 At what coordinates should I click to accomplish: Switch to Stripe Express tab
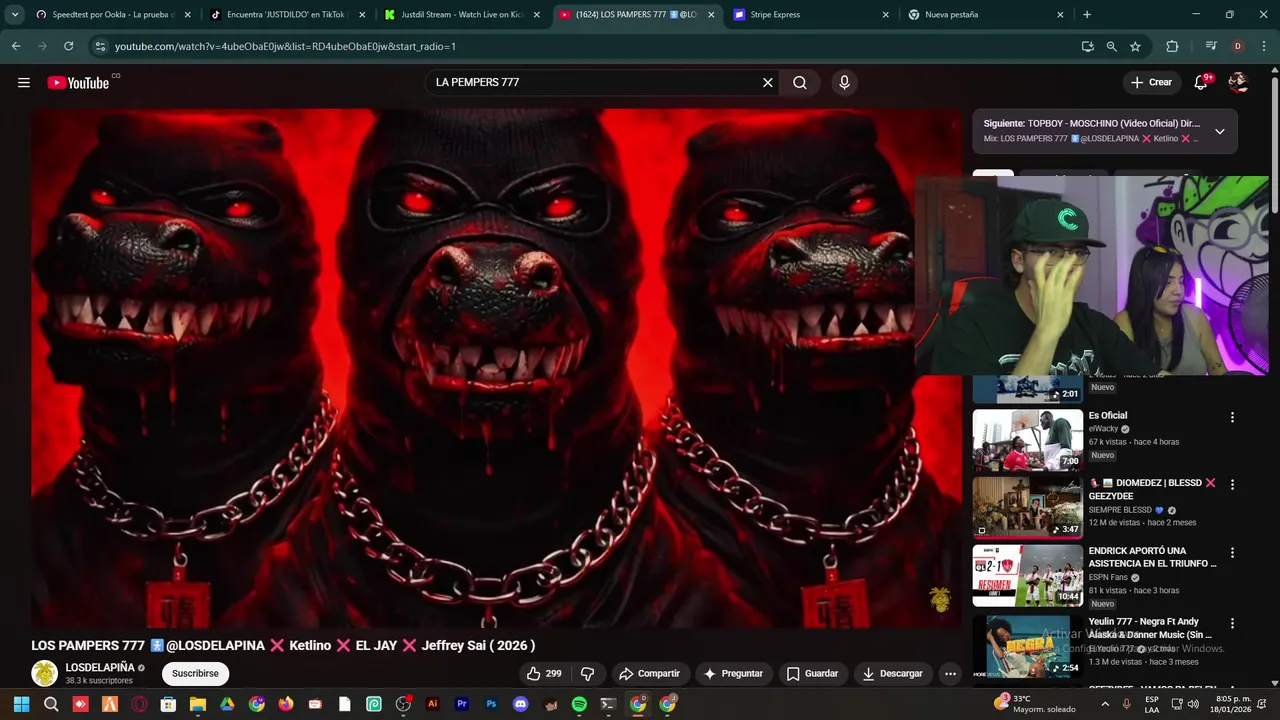click(810, 15)
